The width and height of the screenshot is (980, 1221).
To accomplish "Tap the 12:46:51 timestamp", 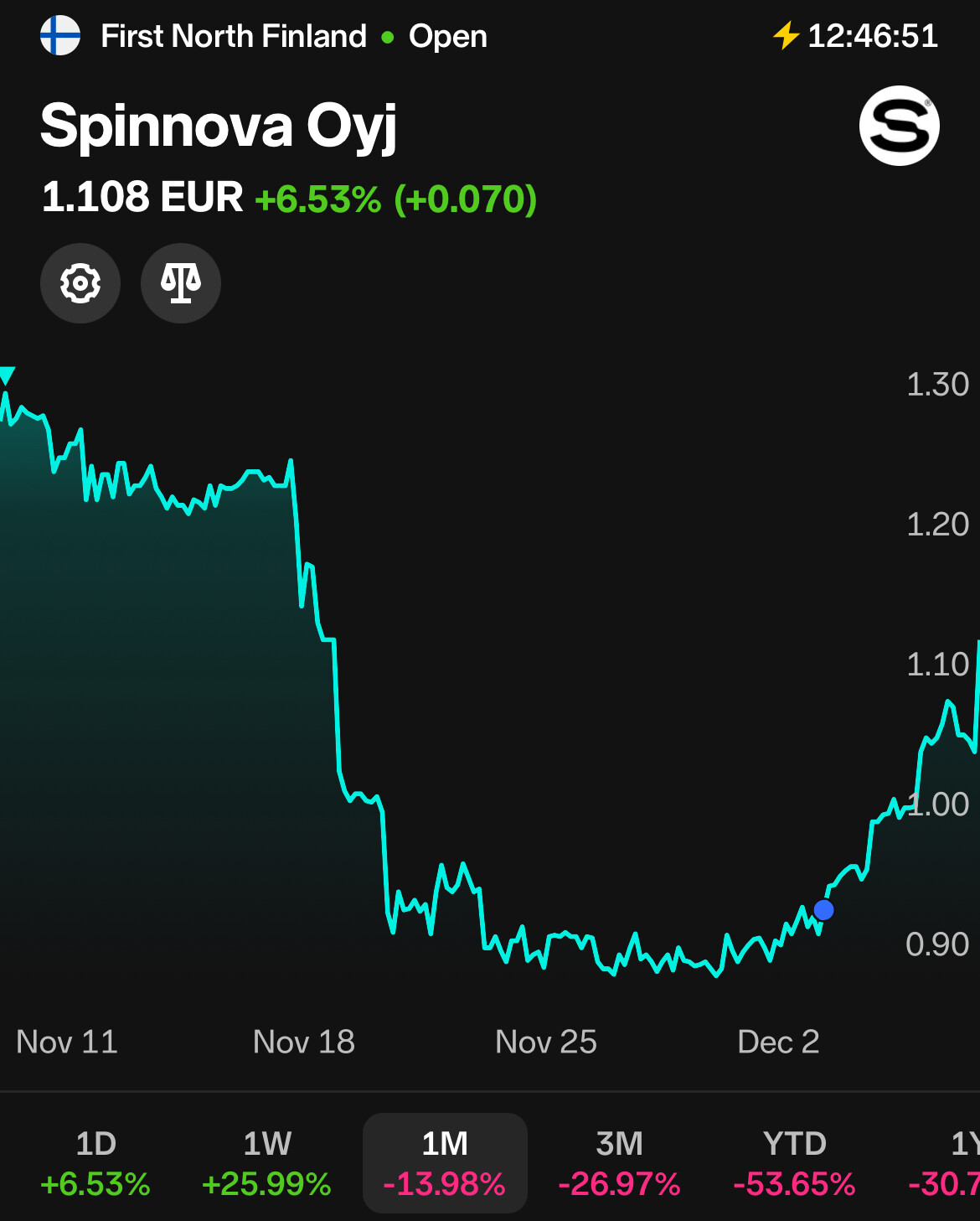I will point(872,36).
